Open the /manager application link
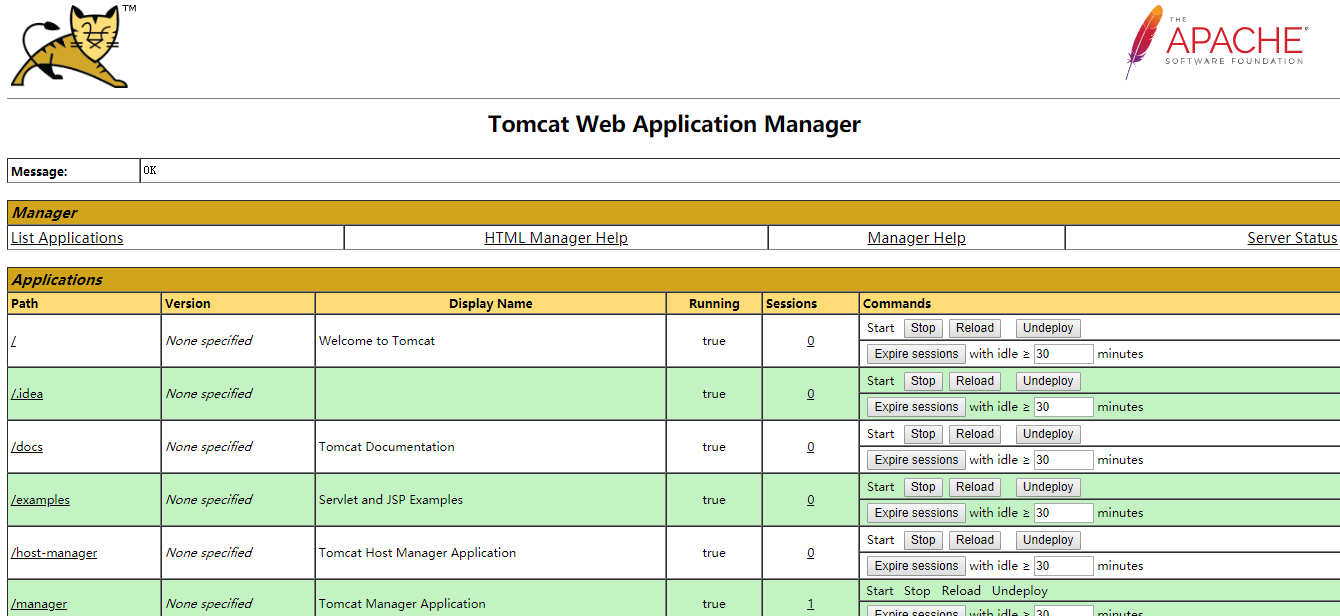This screenshot has width=1340, height=616. pos(39,604)
